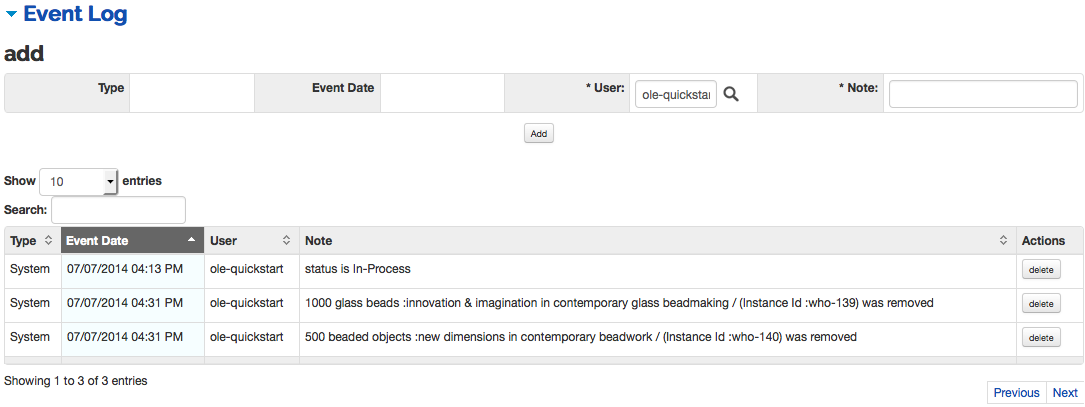The height and width of the screenshot is (407, 1085).
Task: Delete the 500 beaded objects entry
Action: point(1041,337)
